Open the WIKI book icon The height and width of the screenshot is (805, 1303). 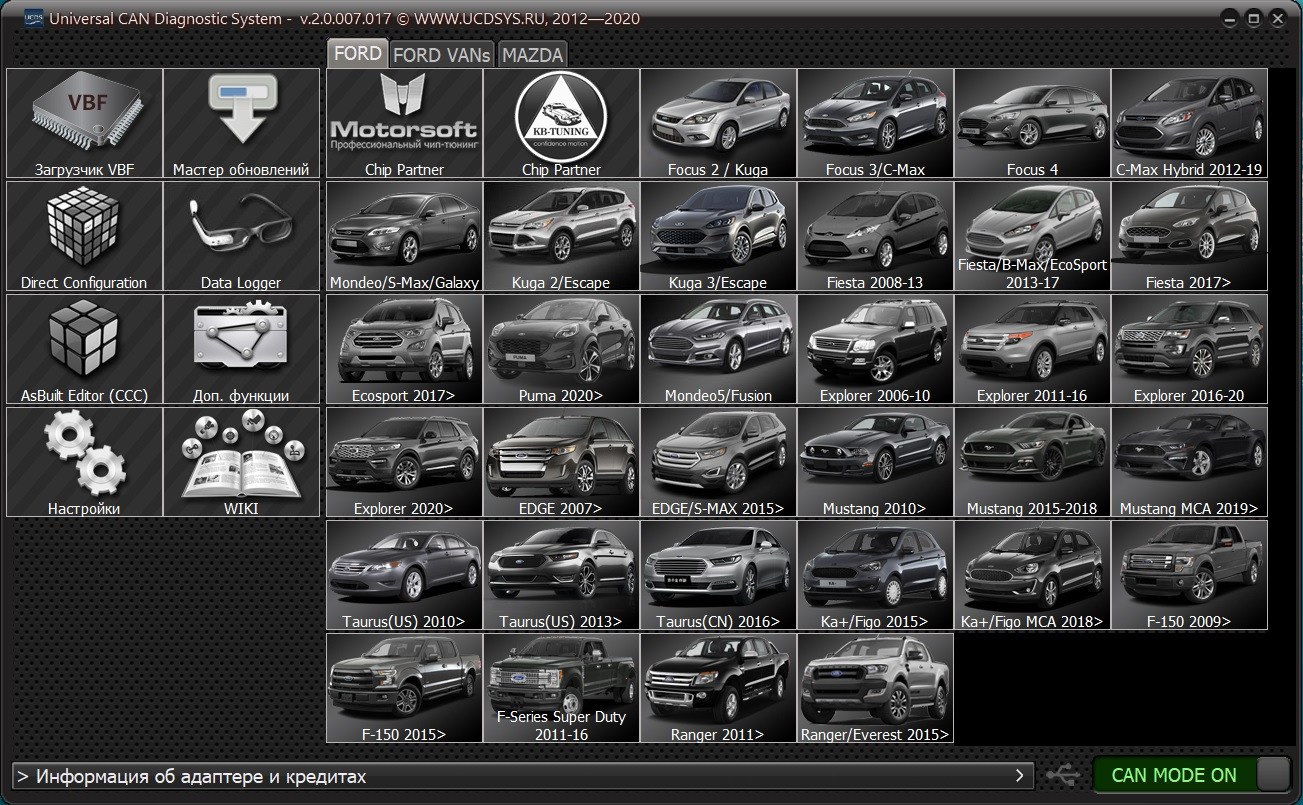click(241, 462)
